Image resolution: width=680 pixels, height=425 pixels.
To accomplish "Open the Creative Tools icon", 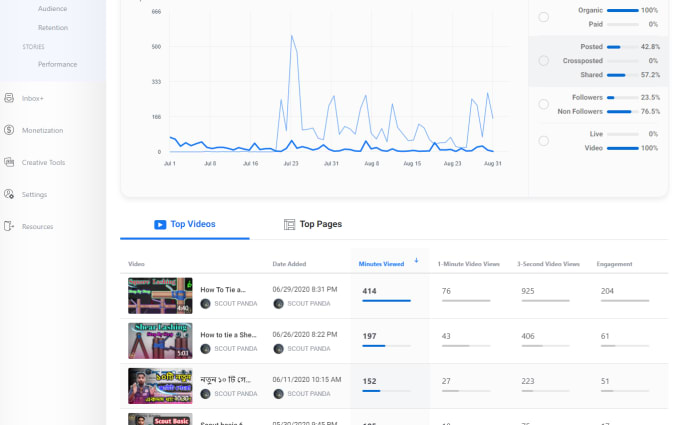I will point(9,162).
